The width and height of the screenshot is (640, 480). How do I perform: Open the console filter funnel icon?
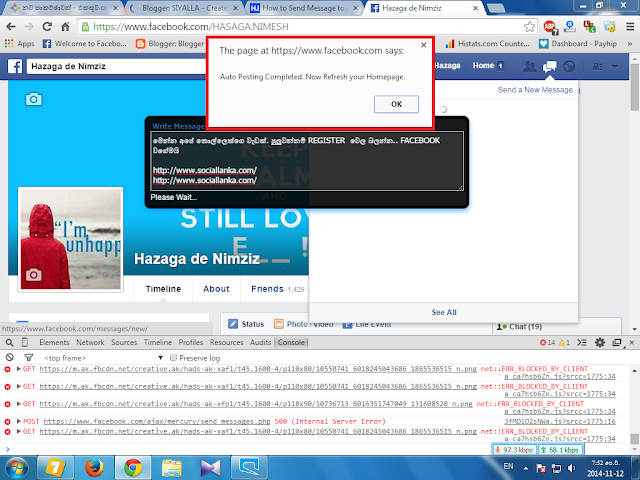29,358
